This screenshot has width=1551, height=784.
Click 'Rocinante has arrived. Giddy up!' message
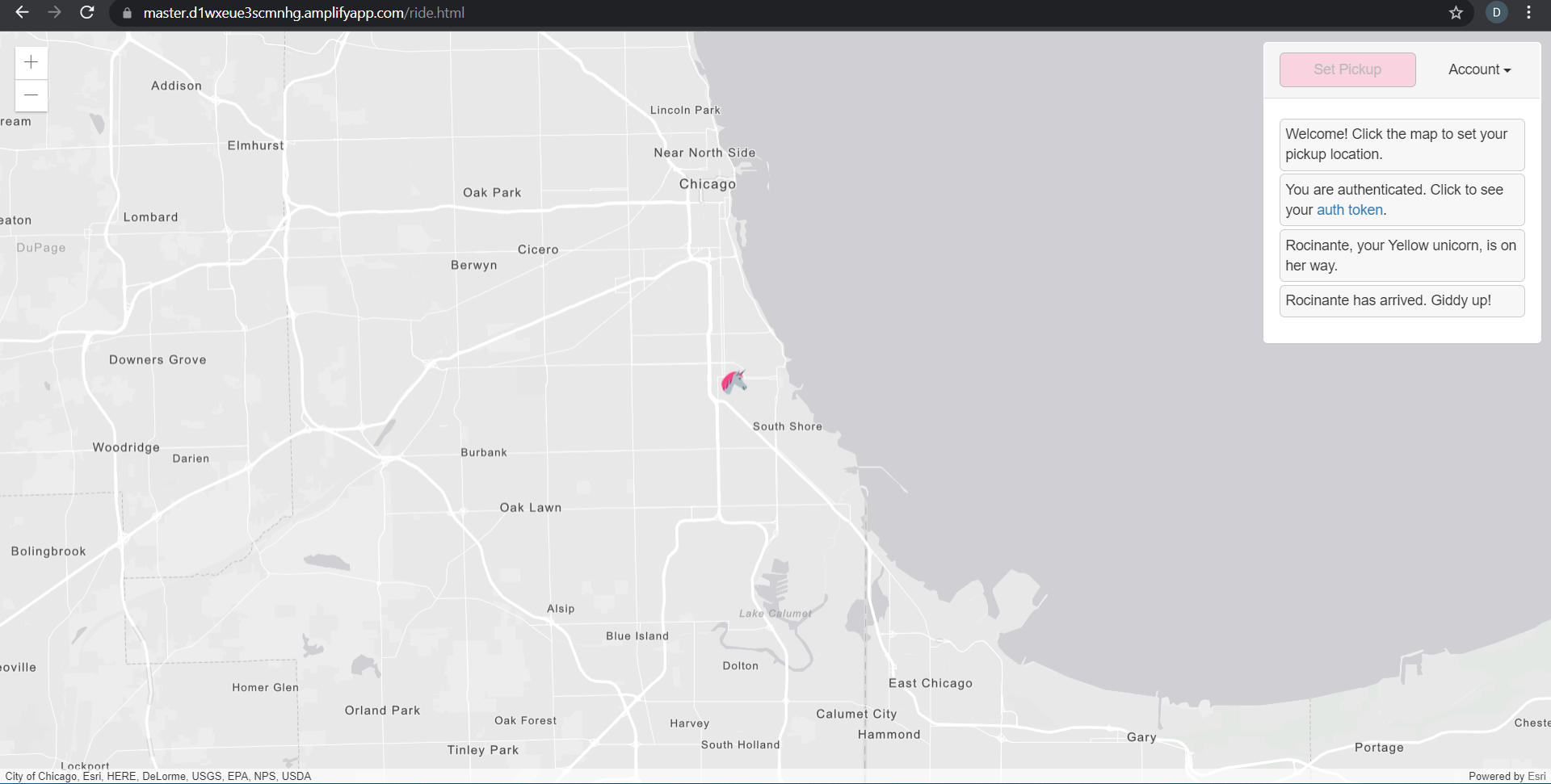(1402, 300)
